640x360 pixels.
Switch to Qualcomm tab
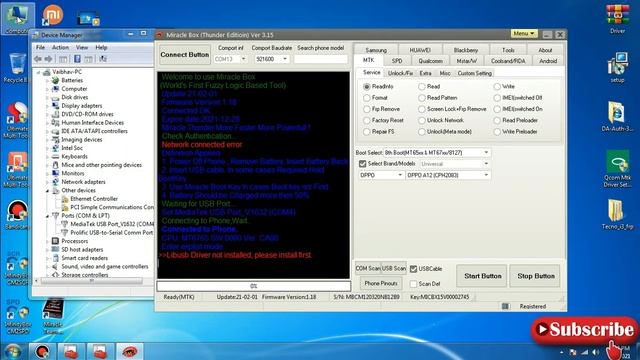click(430, 61)
